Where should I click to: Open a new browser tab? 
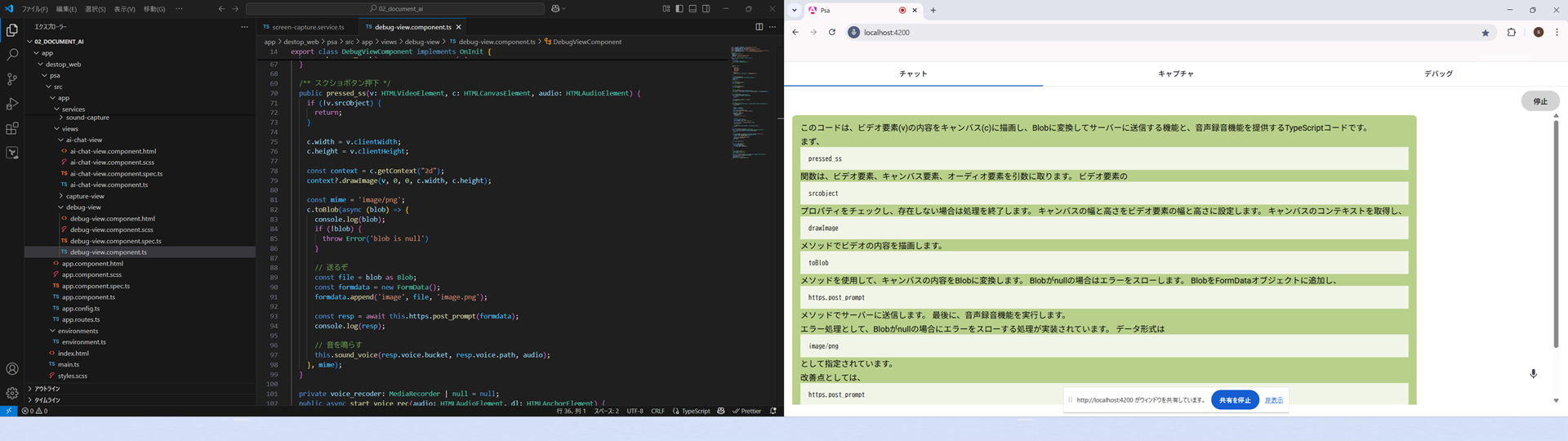tap(933, 10)
